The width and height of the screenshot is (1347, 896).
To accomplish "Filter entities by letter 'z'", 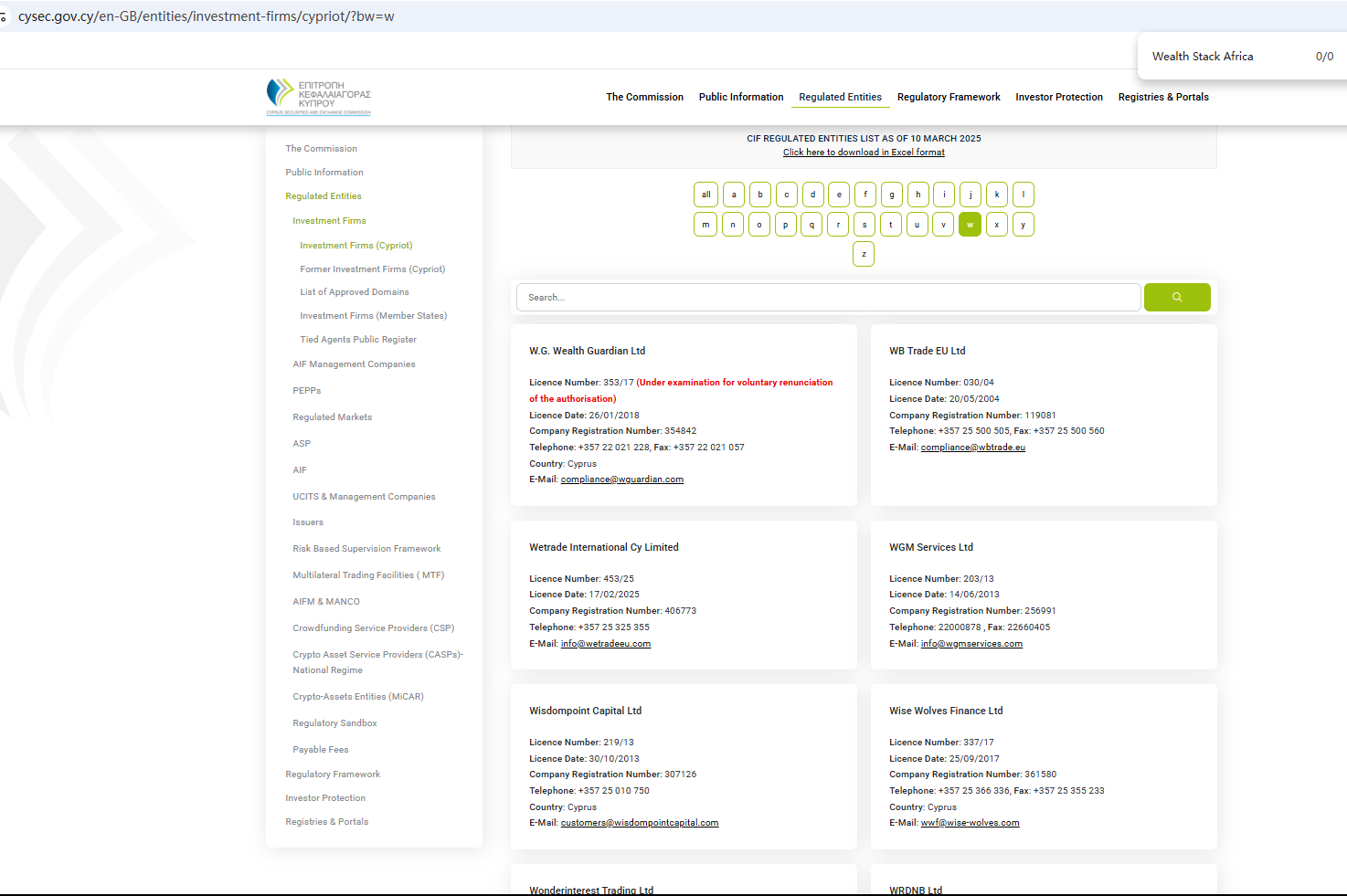I will 864,254.
